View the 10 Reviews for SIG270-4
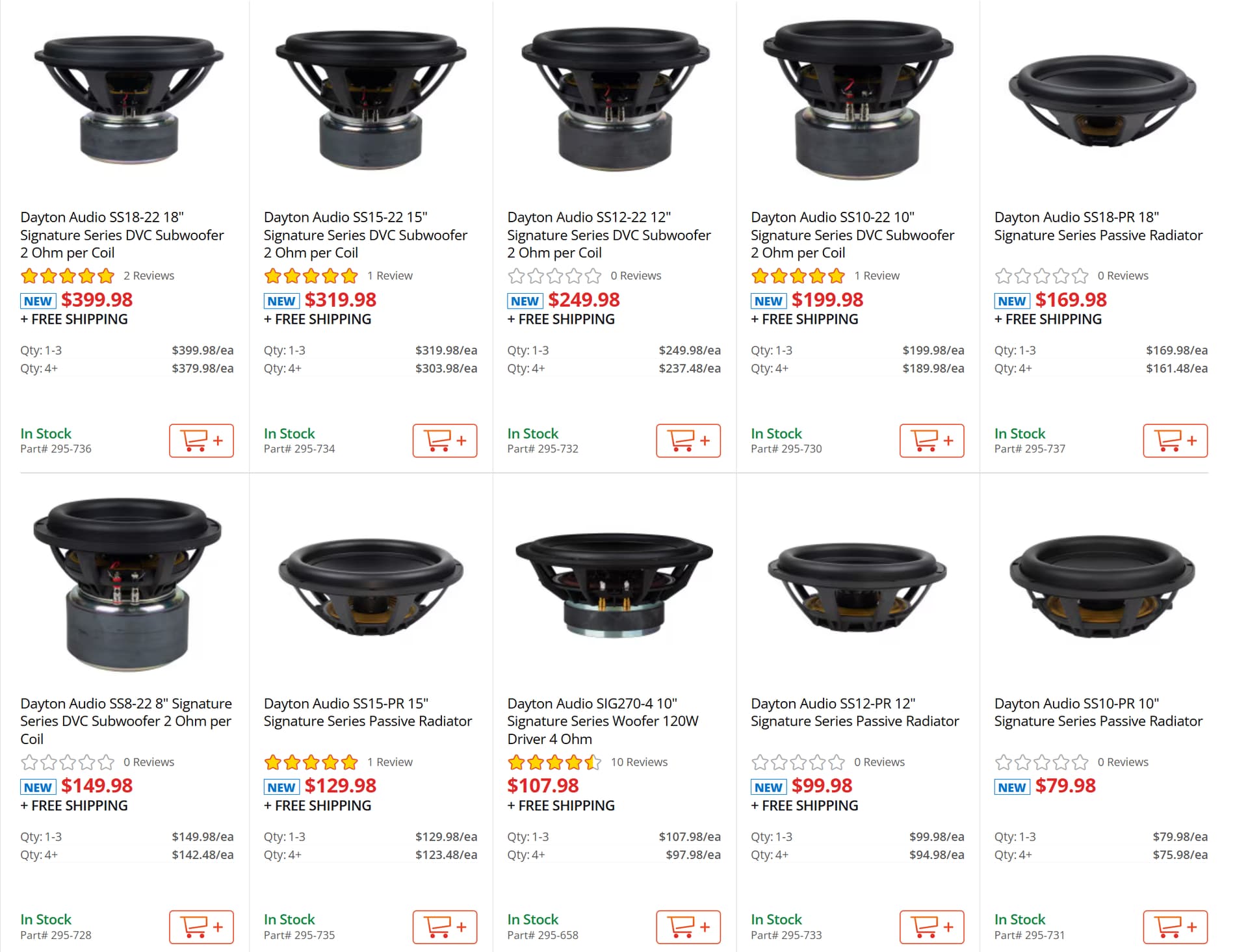 [638, 762]
